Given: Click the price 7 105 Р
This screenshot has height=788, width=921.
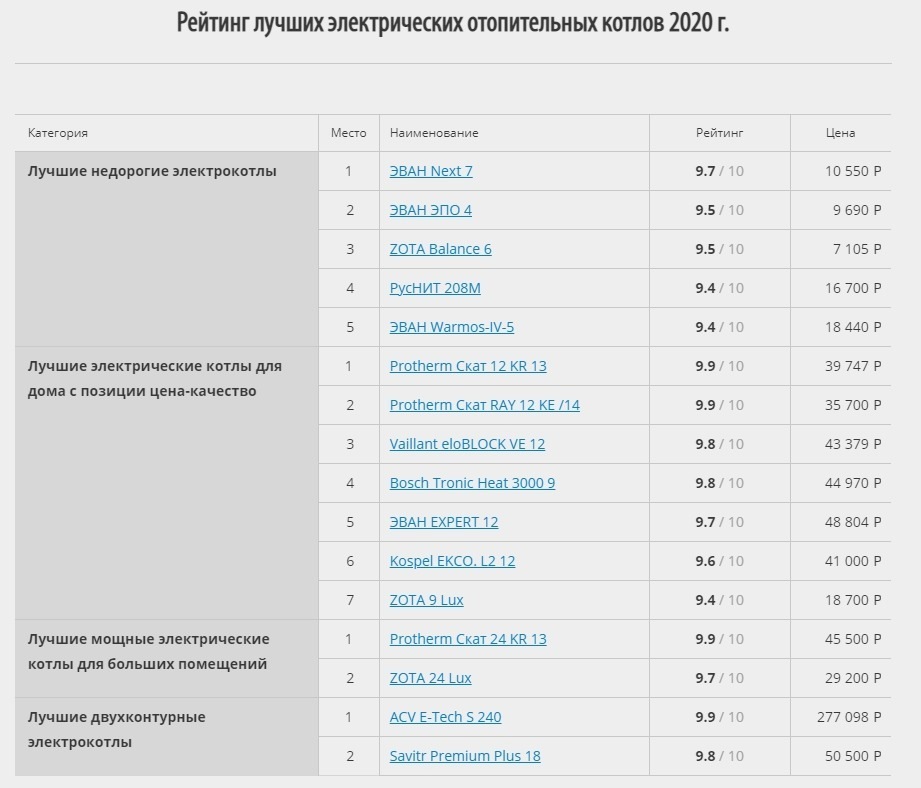Looking at the screenshot, I should click(857, 249).
